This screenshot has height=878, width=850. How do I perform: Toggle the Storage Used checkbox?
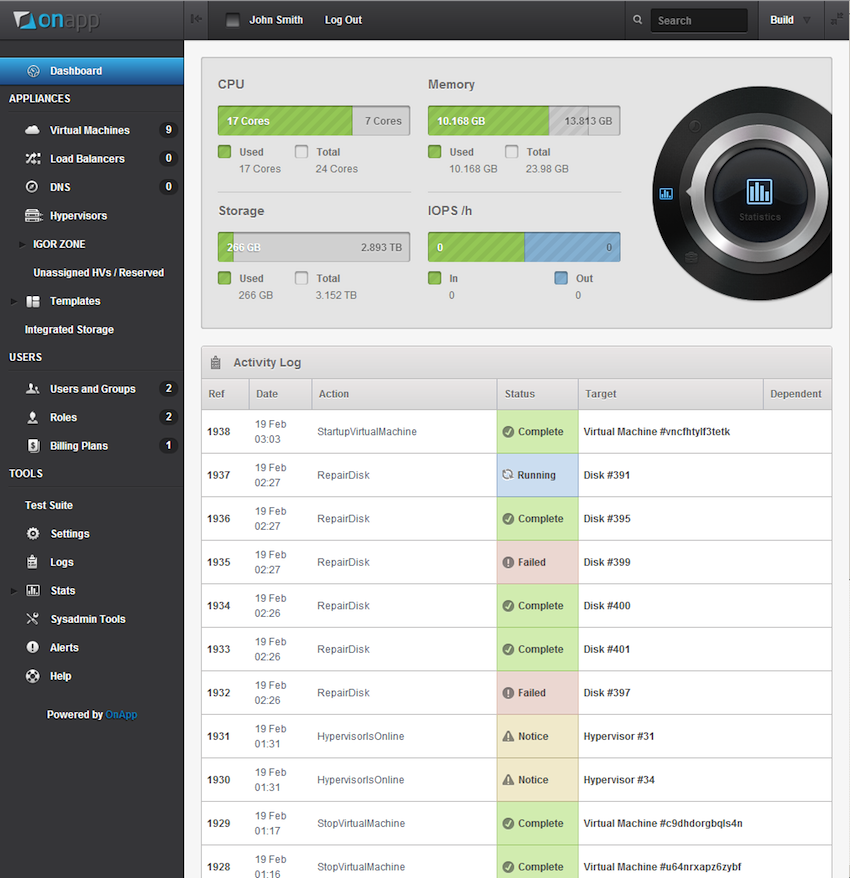(225, 278)
